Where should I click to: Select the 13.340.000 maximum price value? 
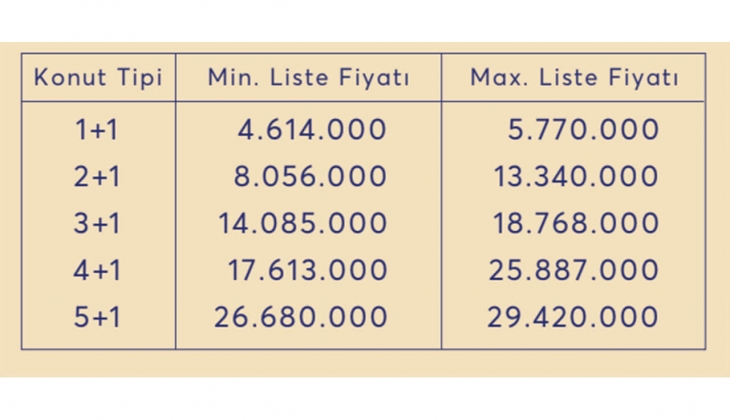click(576, 177)
